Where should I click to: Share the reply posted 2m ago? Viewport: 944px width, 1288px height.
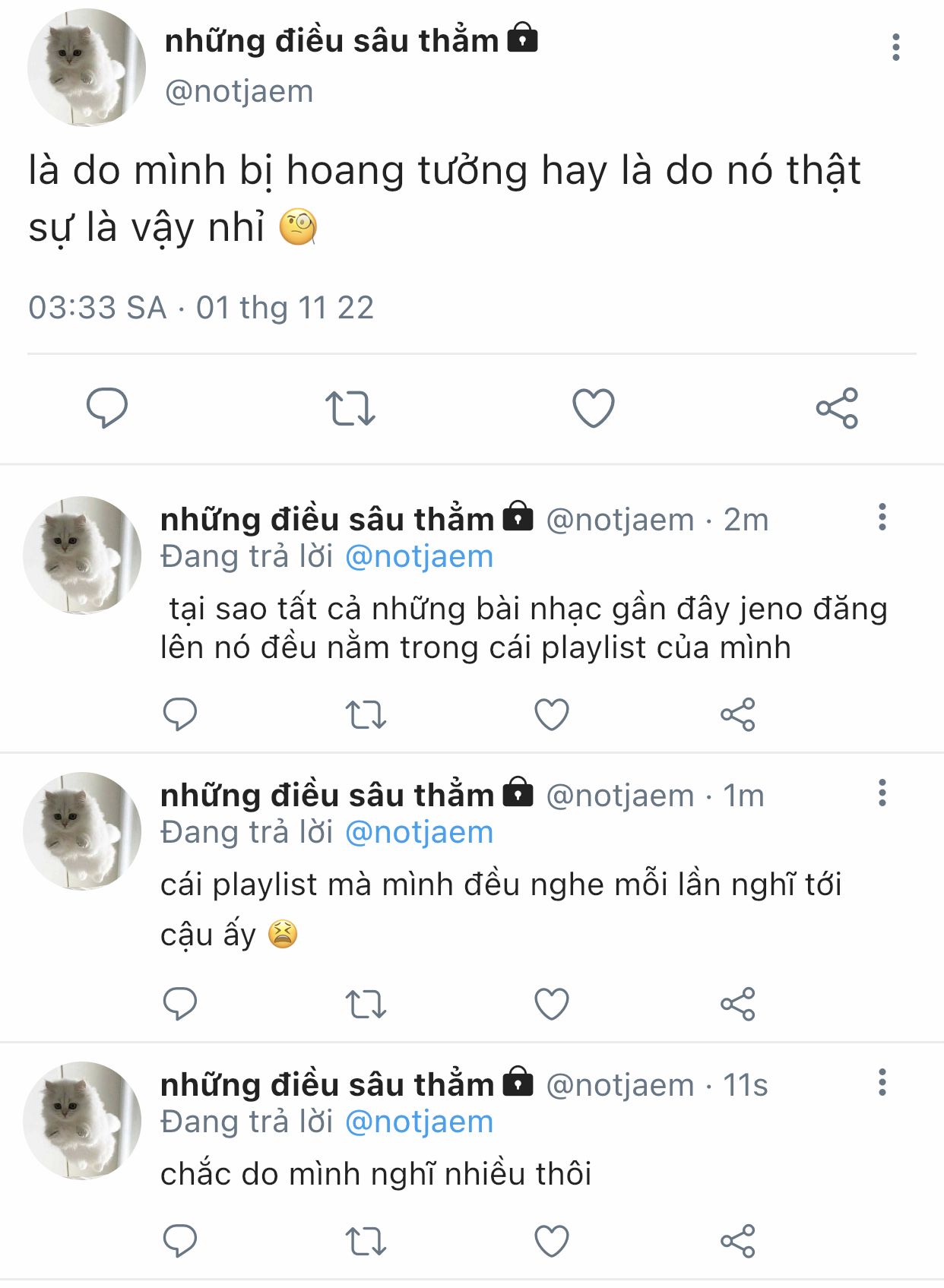pos(737,714)
